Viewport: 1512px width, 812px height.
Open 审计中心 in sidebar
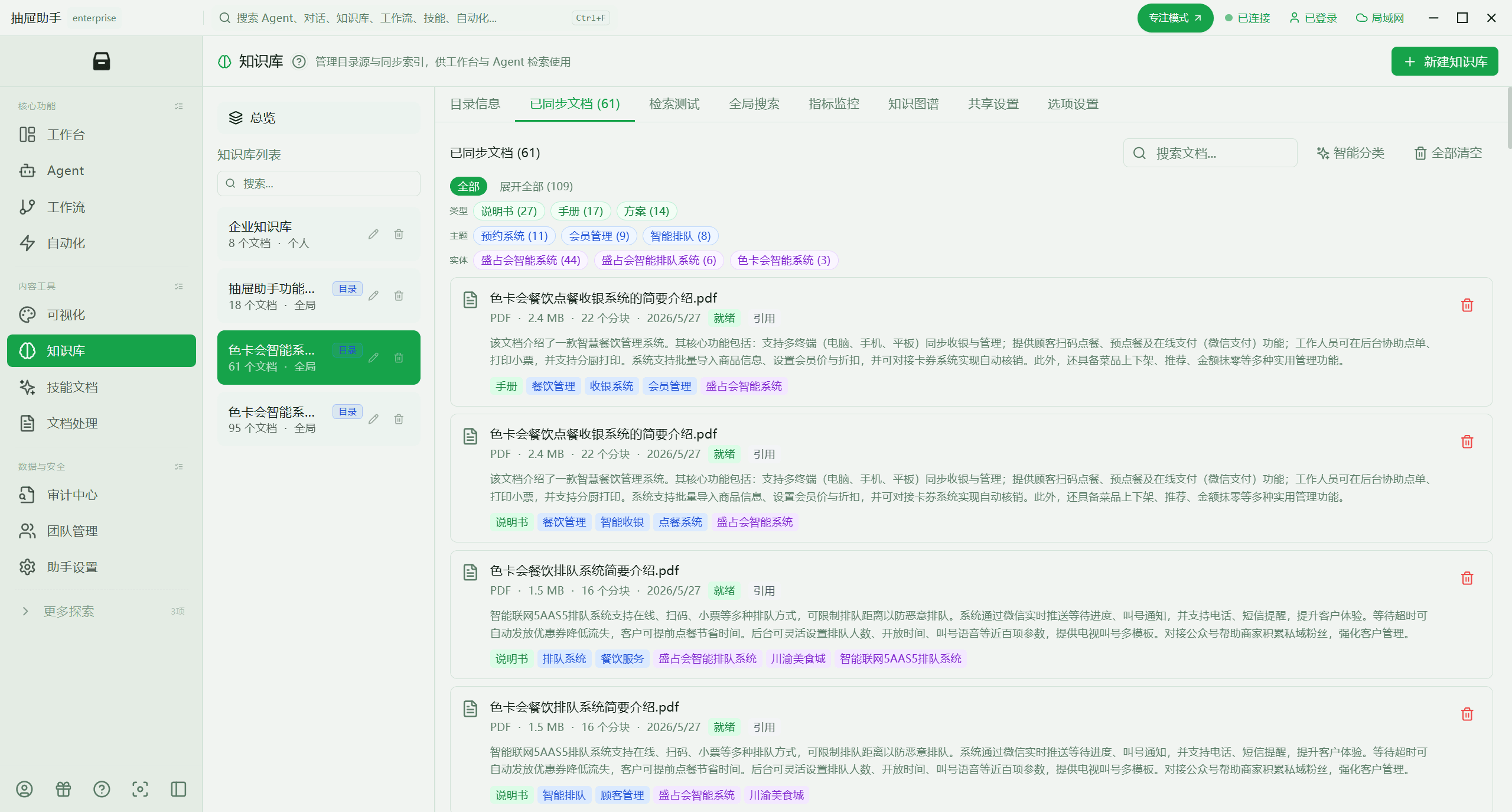coord(102,495)
